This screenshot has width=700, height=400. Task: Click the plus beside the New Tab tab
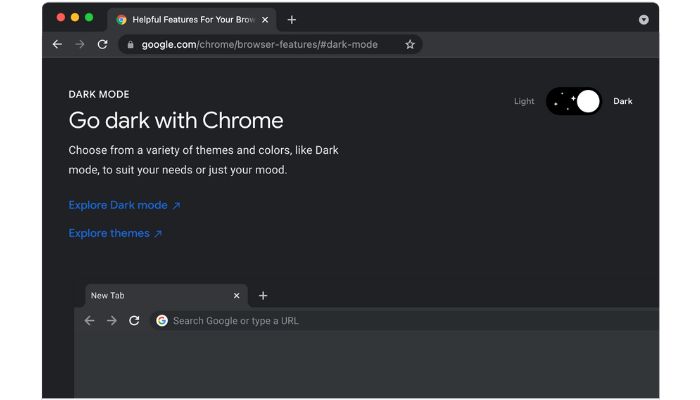(263, 296)
